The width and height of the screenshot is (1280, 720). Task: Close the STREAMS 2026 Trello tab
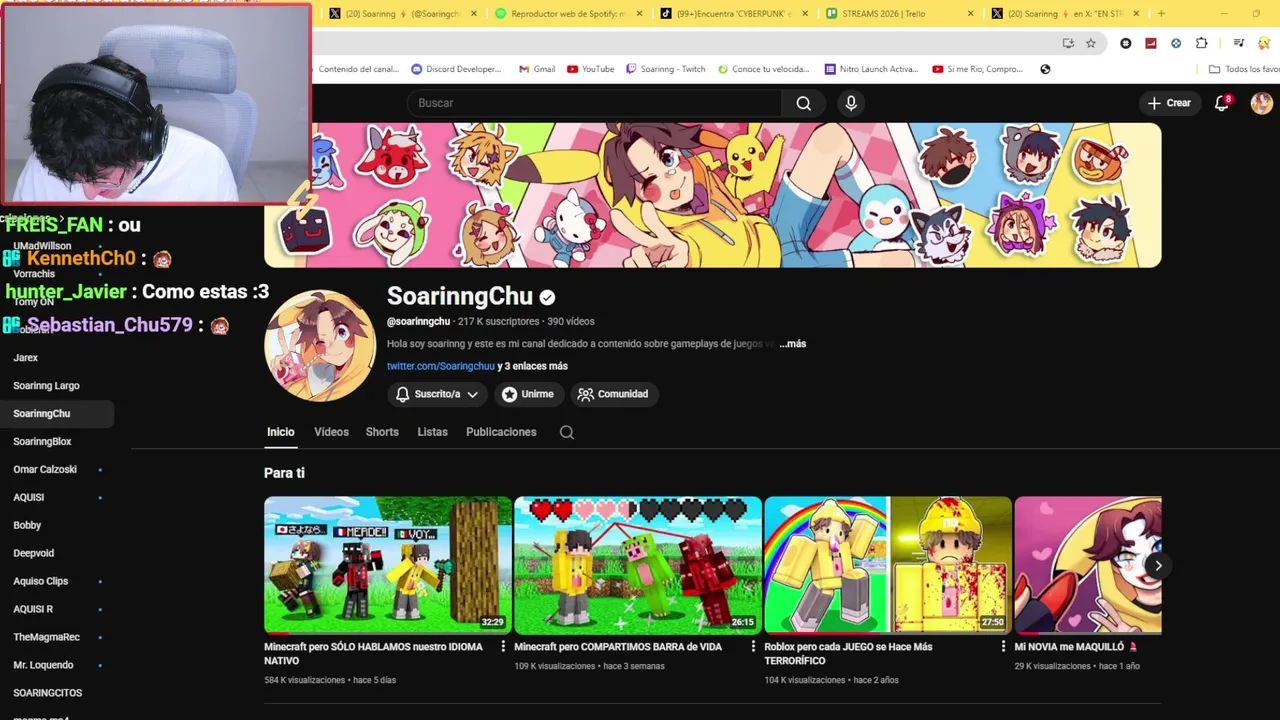click(x=970, y=14)
